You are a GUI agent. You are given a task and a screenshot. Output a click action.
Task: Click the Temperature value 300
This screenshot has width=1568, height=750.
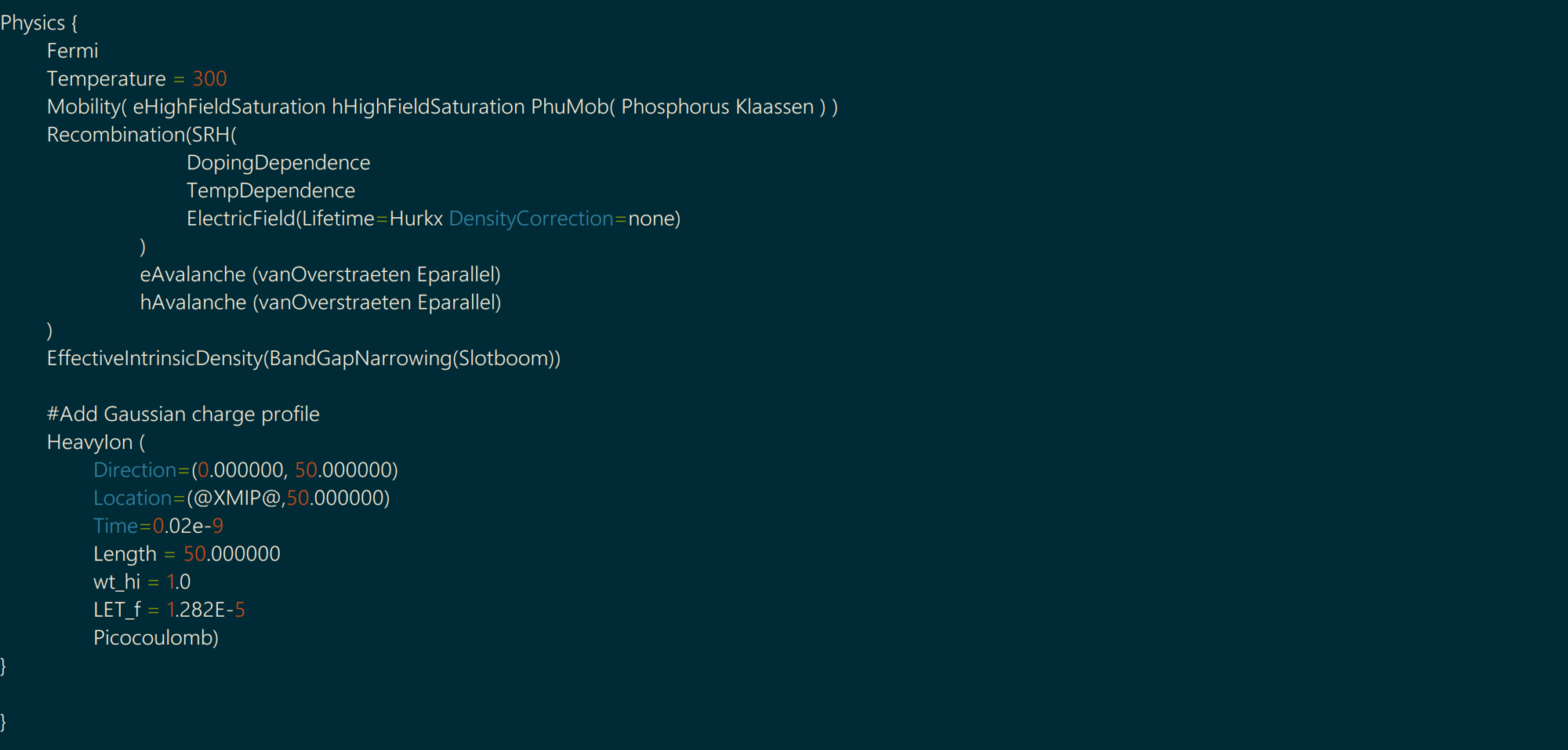click(209, 79)
